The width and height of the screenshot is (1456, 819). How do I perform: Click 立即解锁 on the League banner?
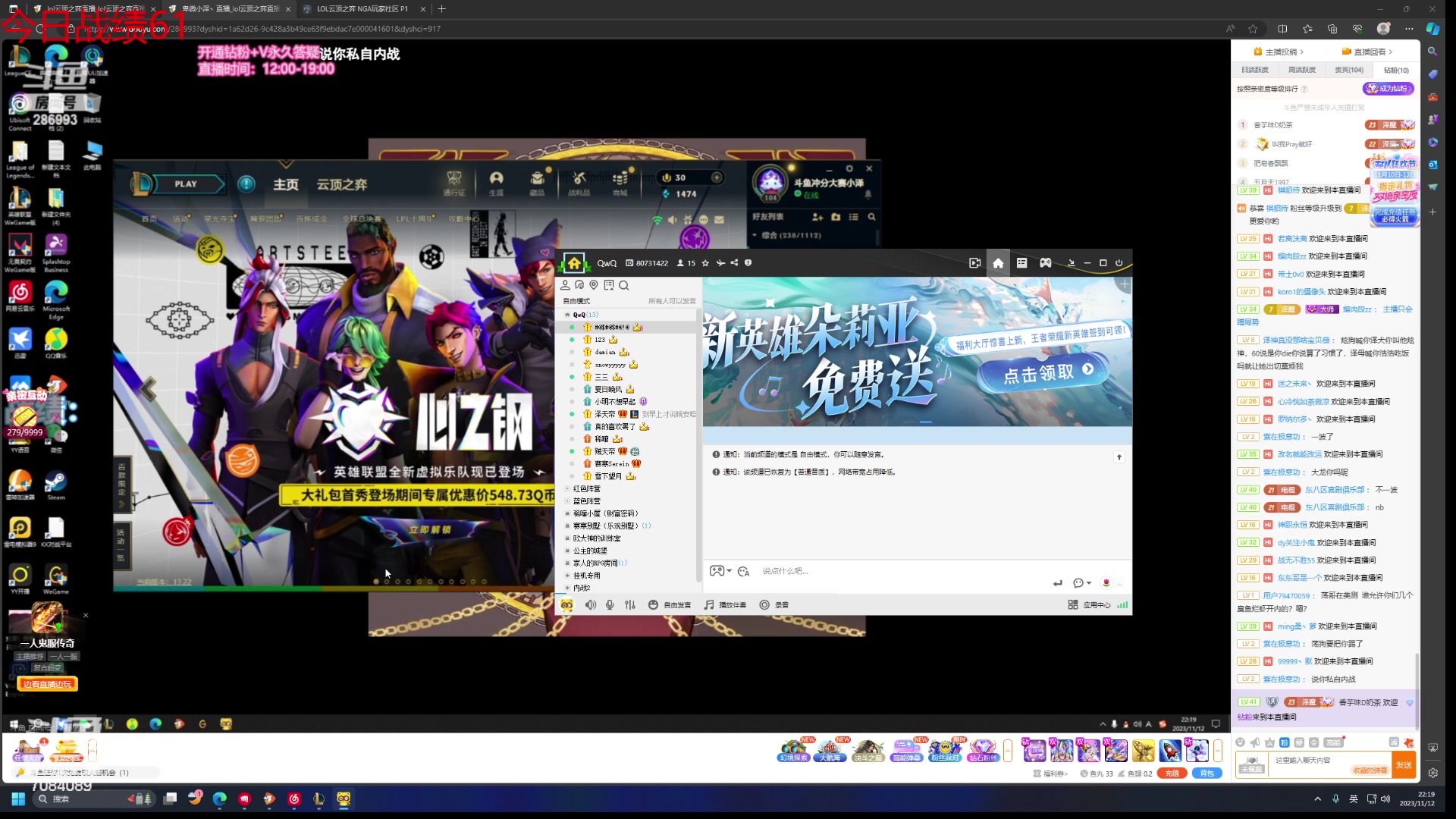(x=429, y=529)
